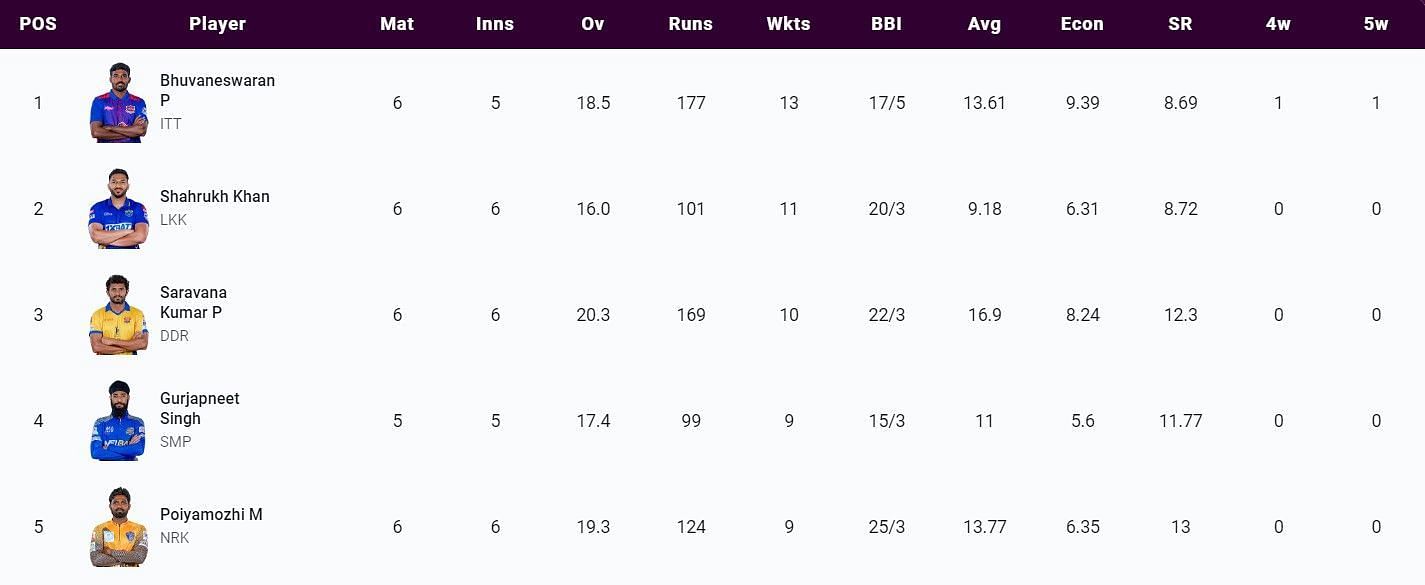Viewport: 1425px width, 585px height.
Task: Open Poiyamozhi M name link
Action: [211, 515]
